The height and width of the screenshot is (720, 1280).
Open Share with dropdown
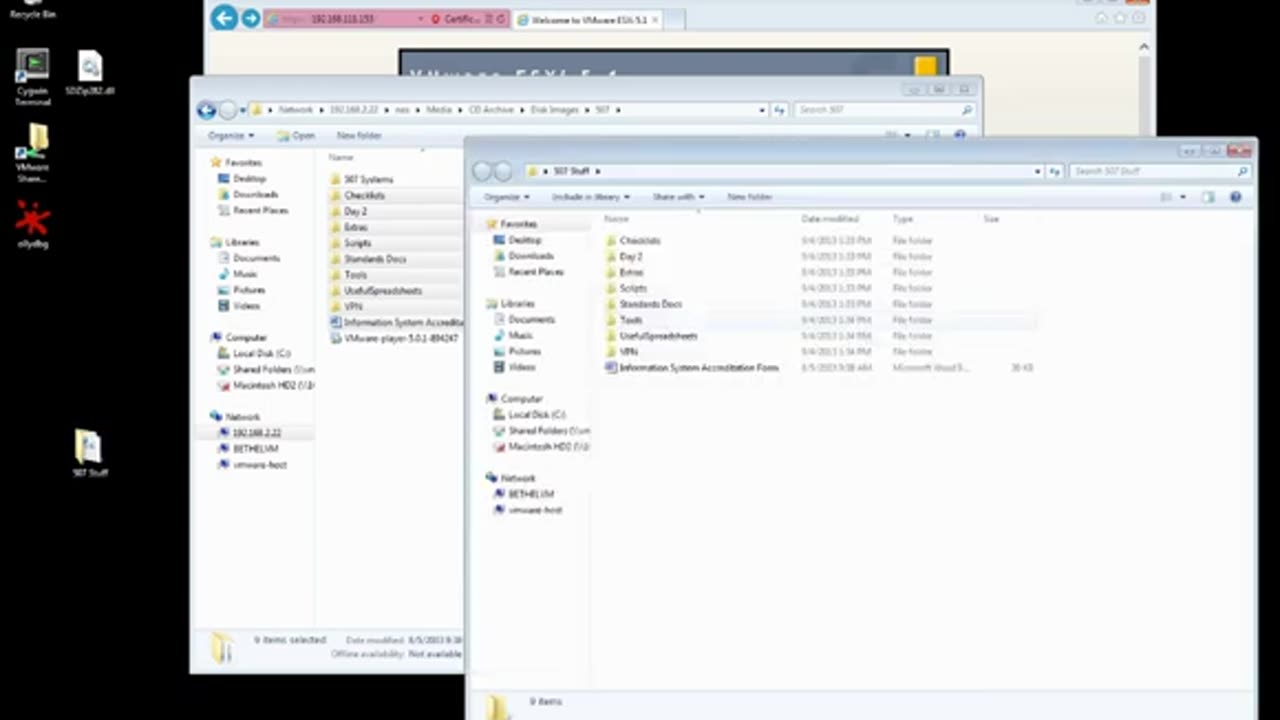tap(679, 197)
